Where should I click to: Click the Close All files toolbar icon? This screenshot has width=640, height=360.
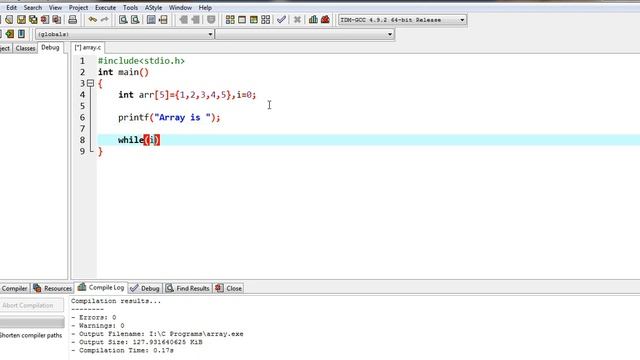(x=57, y=20)
